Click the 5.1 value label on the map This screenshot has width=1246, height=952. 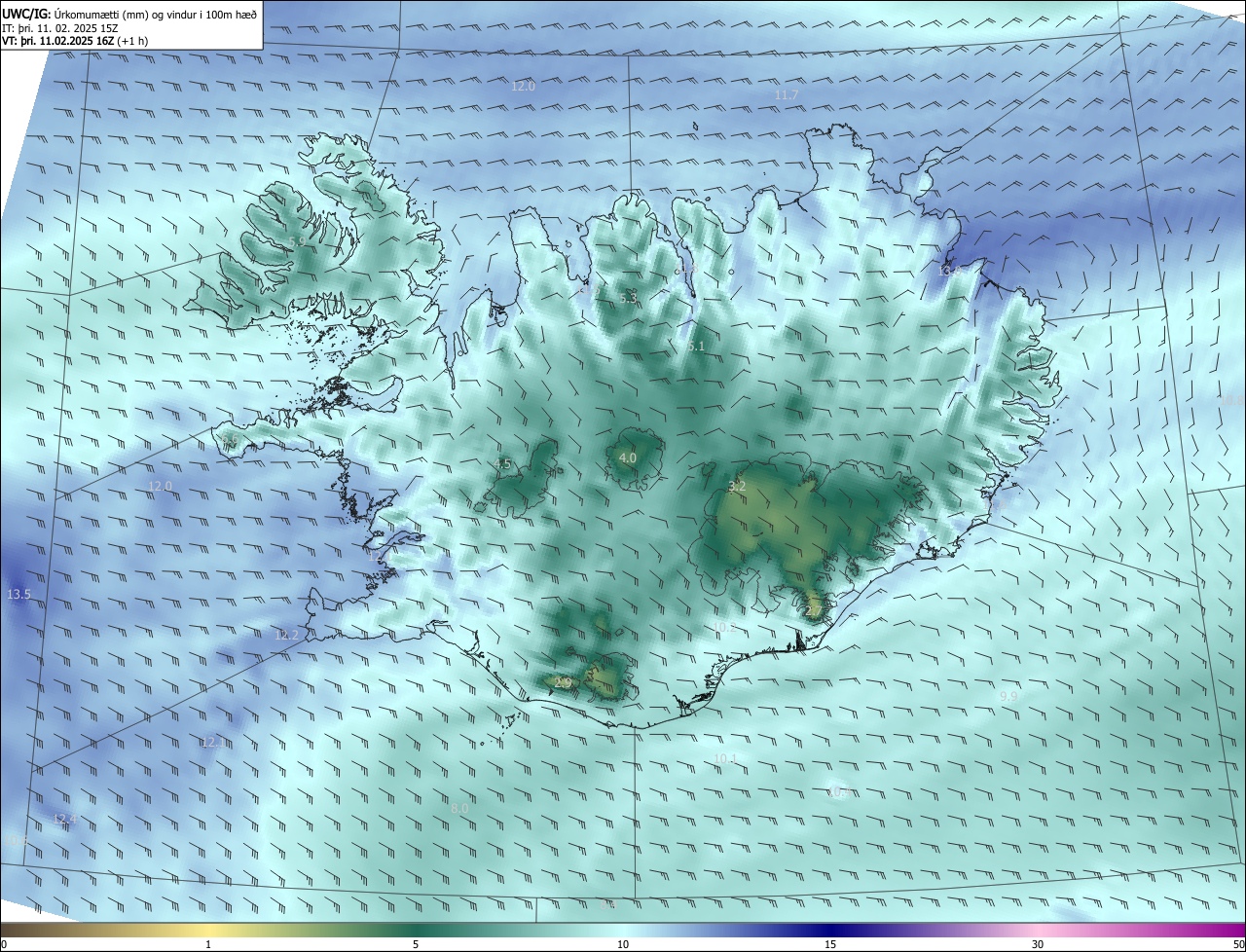coord(696,347)
